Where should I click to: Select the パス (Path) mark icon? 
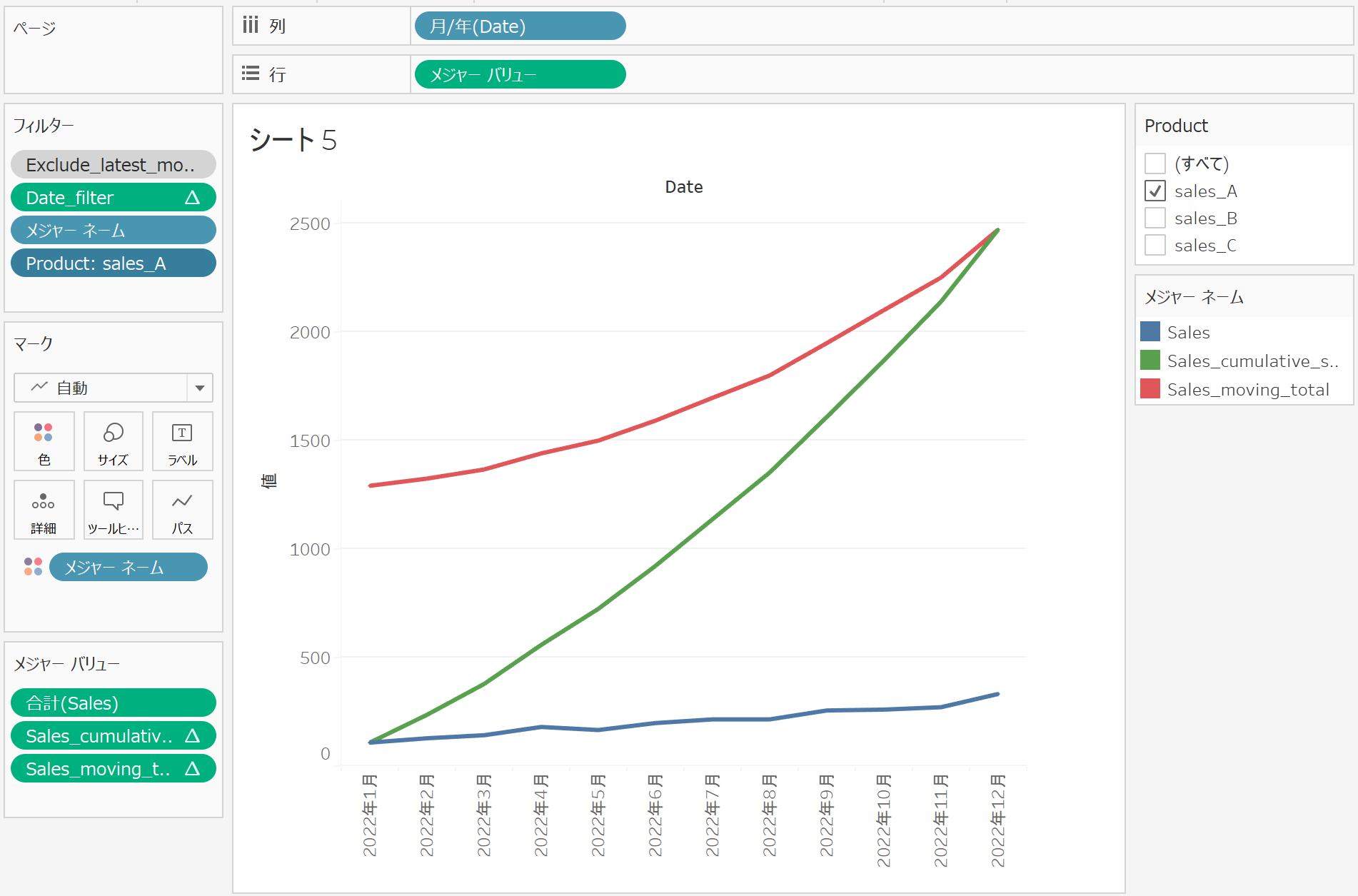(182, 510)
